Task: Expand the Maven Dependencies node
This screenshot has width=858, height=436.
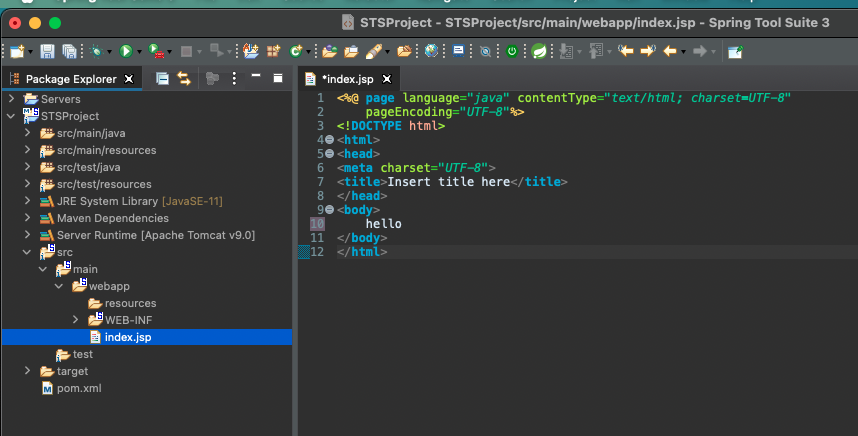Action: (x=27, y=218)
